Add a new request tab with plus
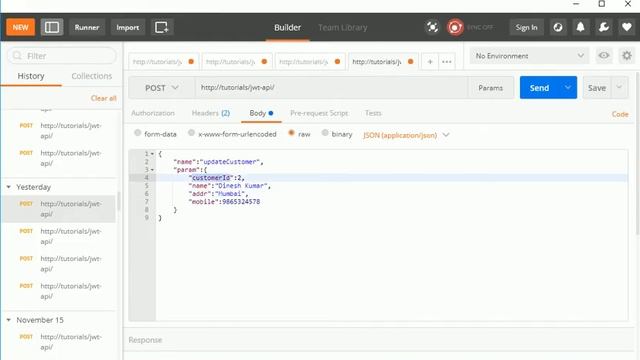 pos(430,62)
